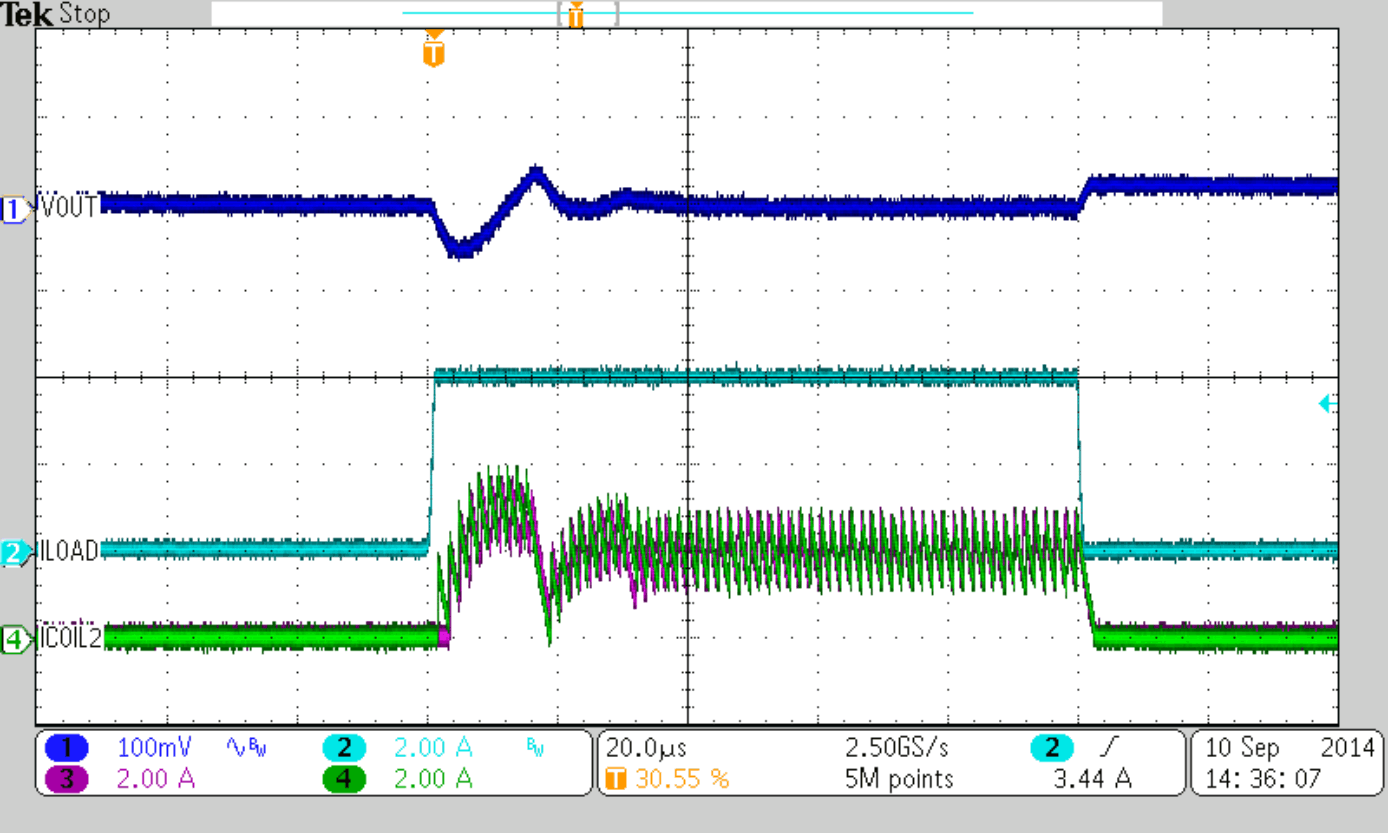This screenshot has height=833, width=1388.
Task: Click the orange trigger position marker T
Action: tap(433, 48)
